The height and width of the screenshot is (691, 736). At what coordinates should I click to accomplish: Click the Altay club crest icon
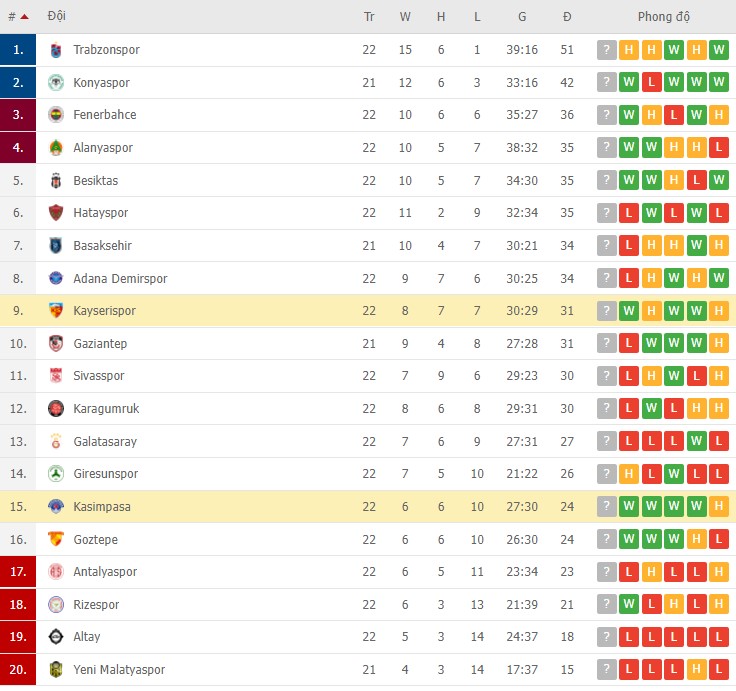click(56, 637)
